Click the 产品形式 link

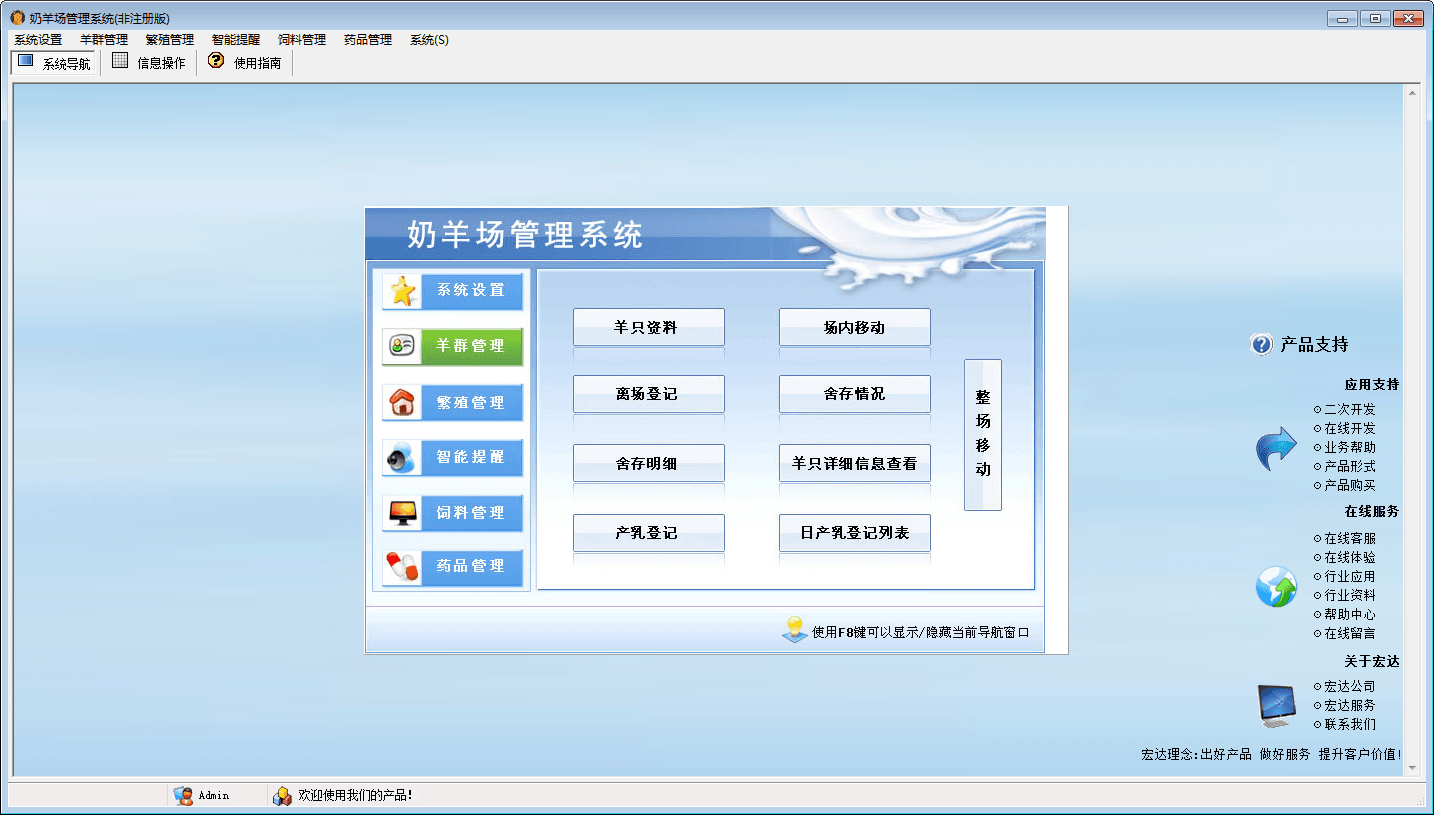1350,466
